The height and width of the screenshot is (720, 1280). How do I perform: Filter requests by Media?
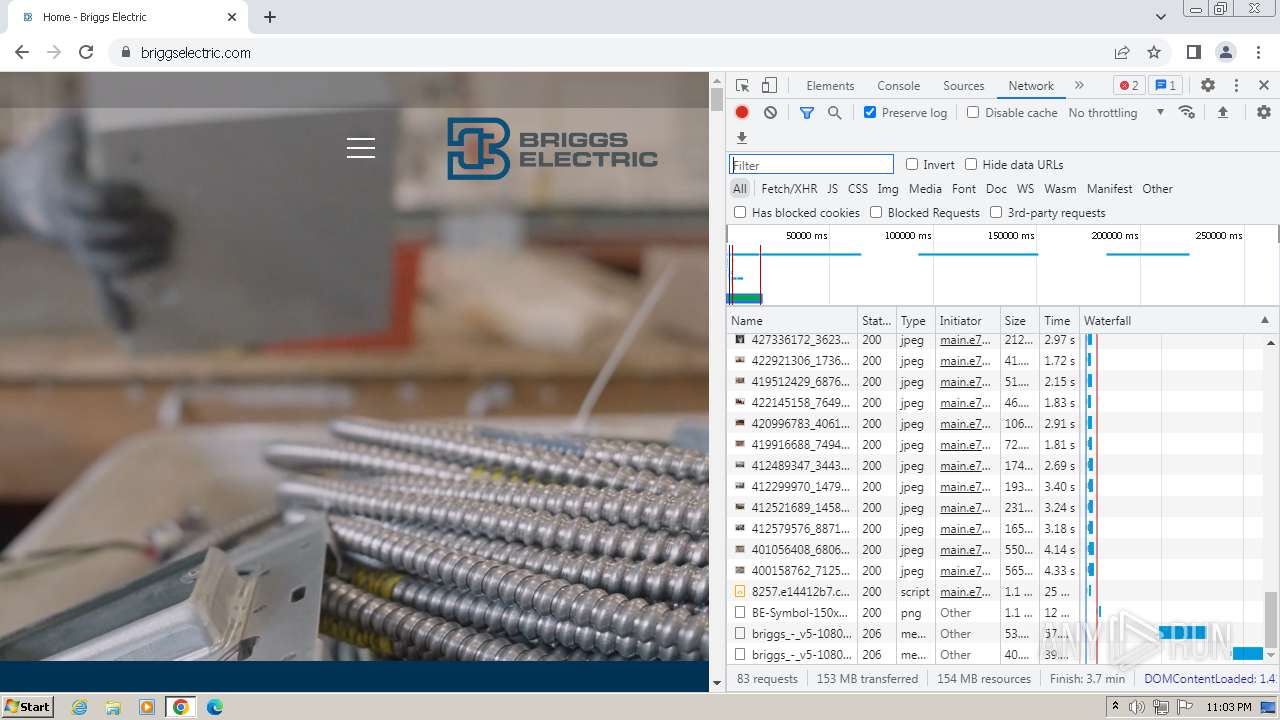[x=925, y=189]
